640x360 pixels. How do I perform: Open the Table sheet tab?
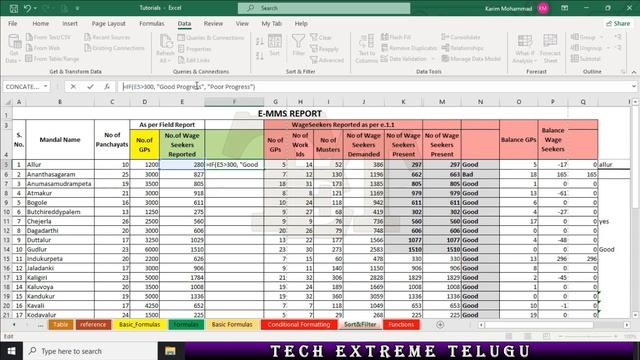[x=60, y=324]
